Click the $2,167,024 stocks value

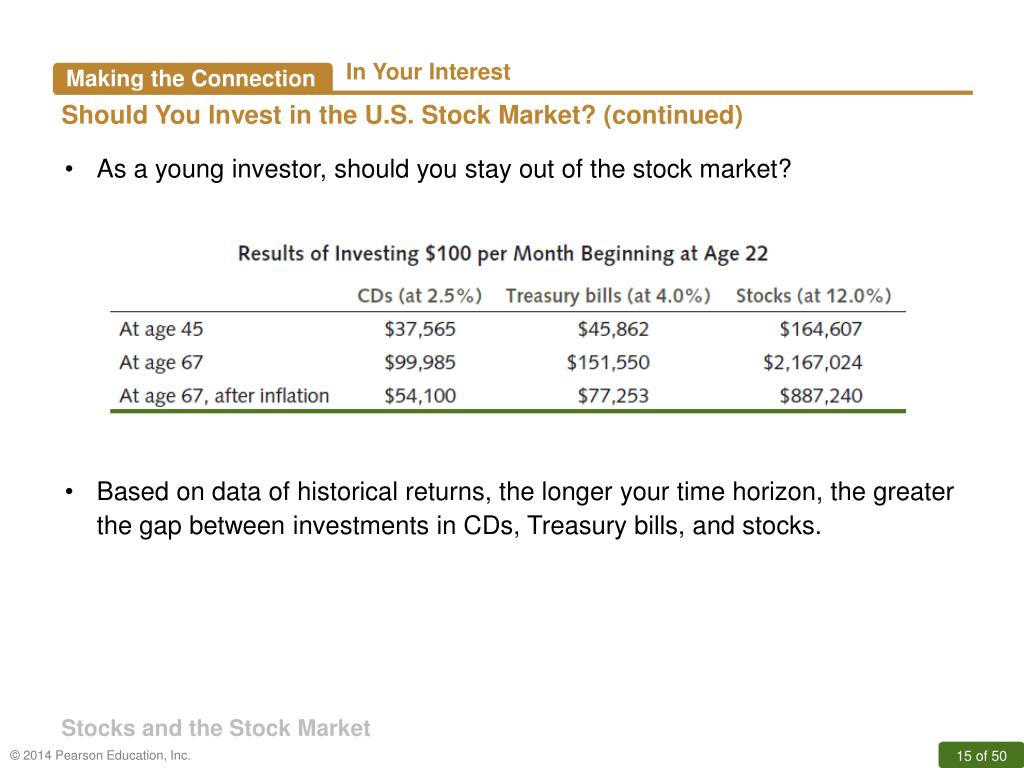click(812, 362)
